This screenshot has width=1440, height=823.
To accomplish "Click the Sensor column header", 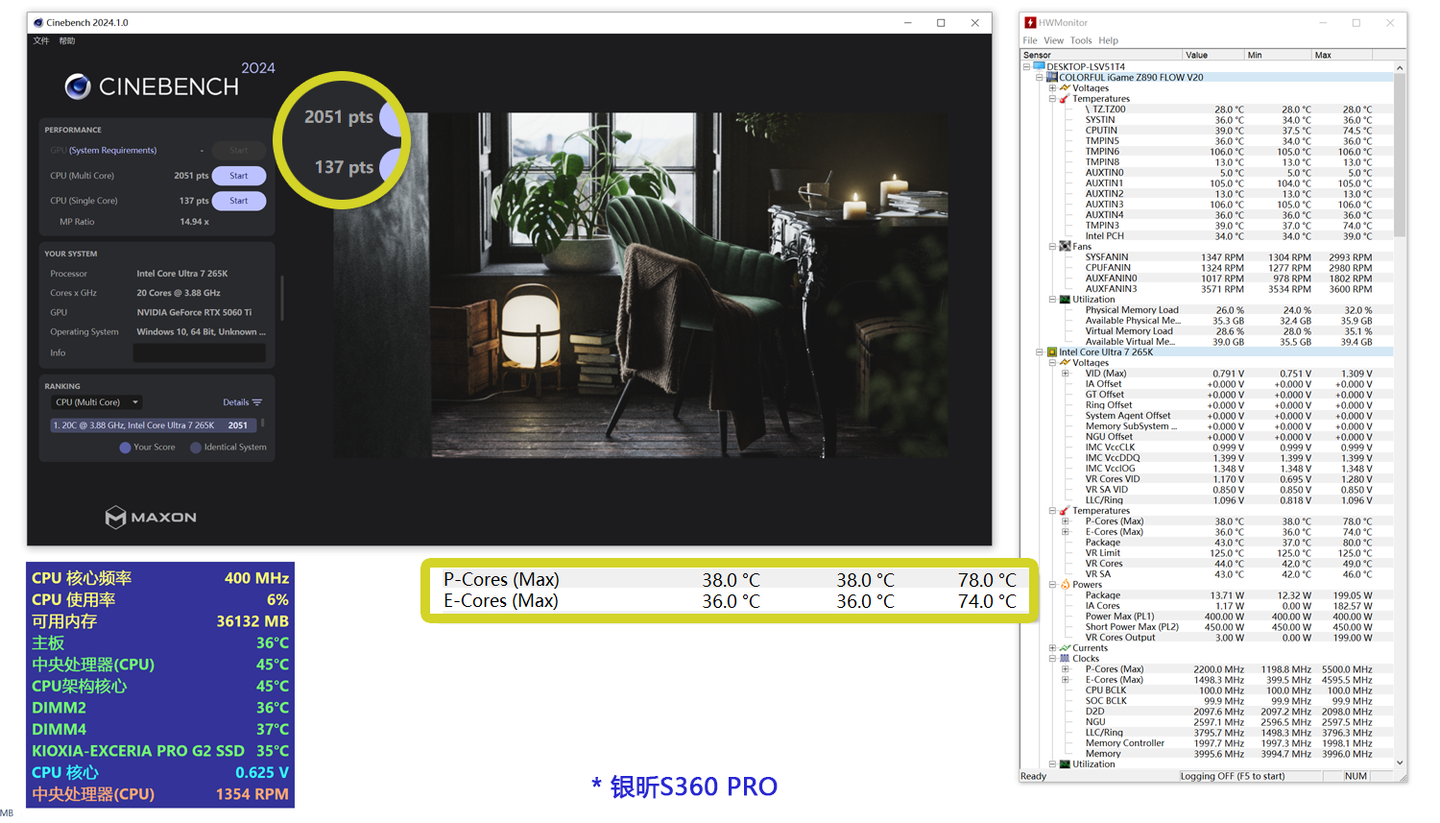I will coord(1101,54).
